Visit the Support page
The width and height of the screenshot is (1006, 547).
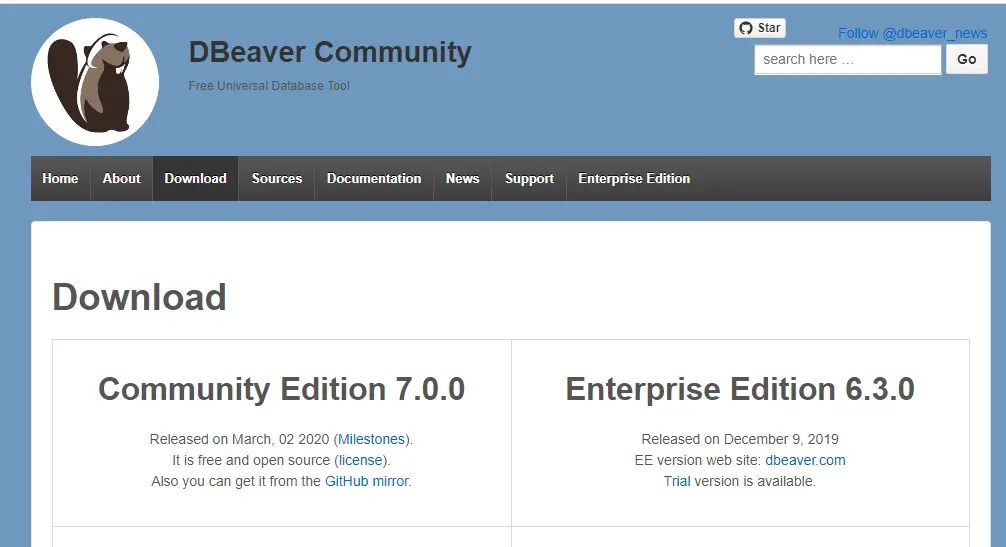click(x=529, y=178)
